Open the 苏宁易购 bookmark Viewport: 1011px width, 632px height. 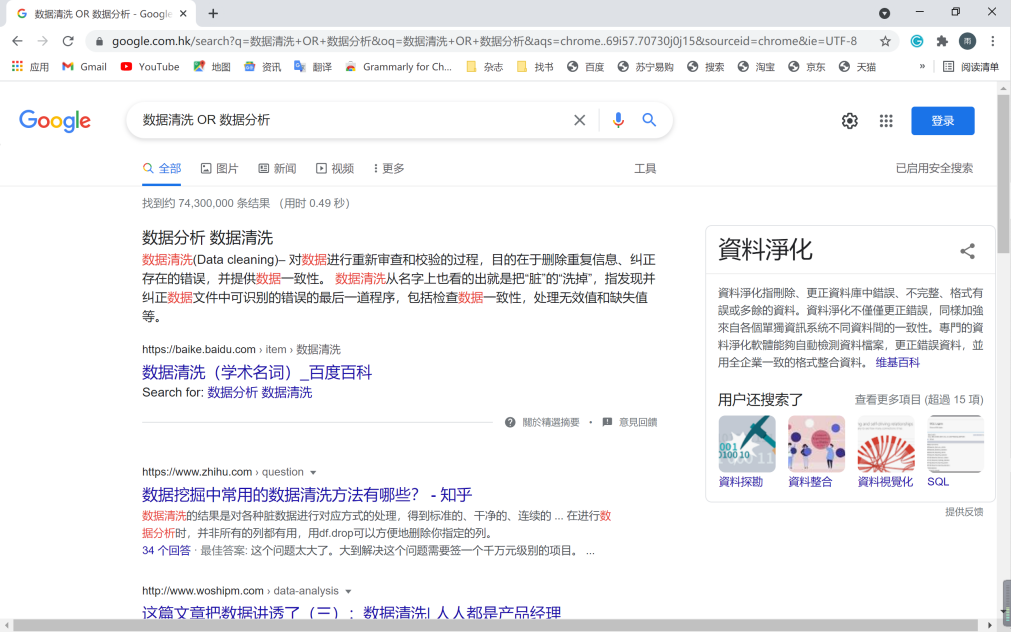(x=645, y=66)
